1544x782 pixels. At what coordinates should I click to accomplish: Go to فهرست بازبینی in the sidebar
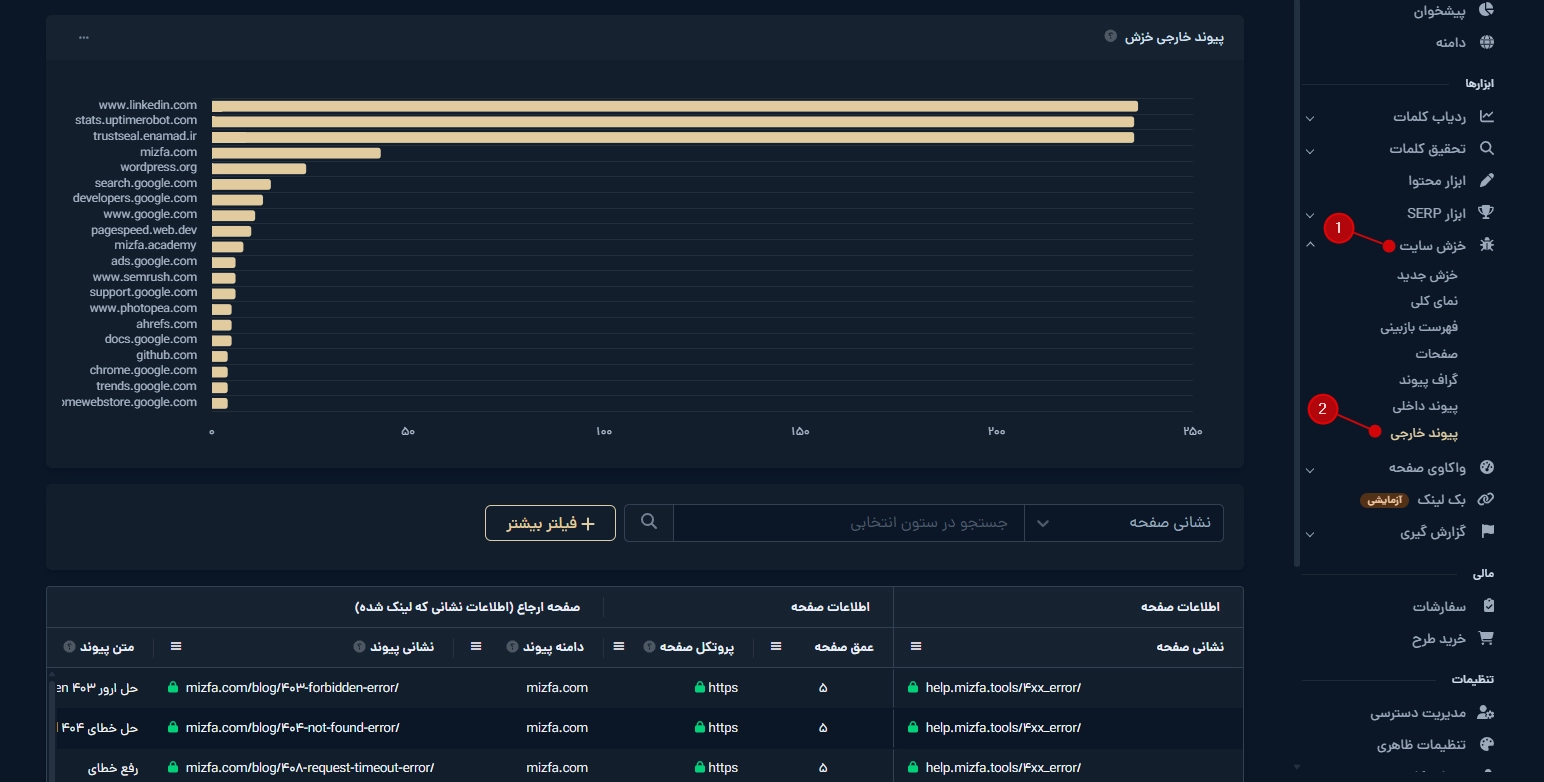point(1419,327)
